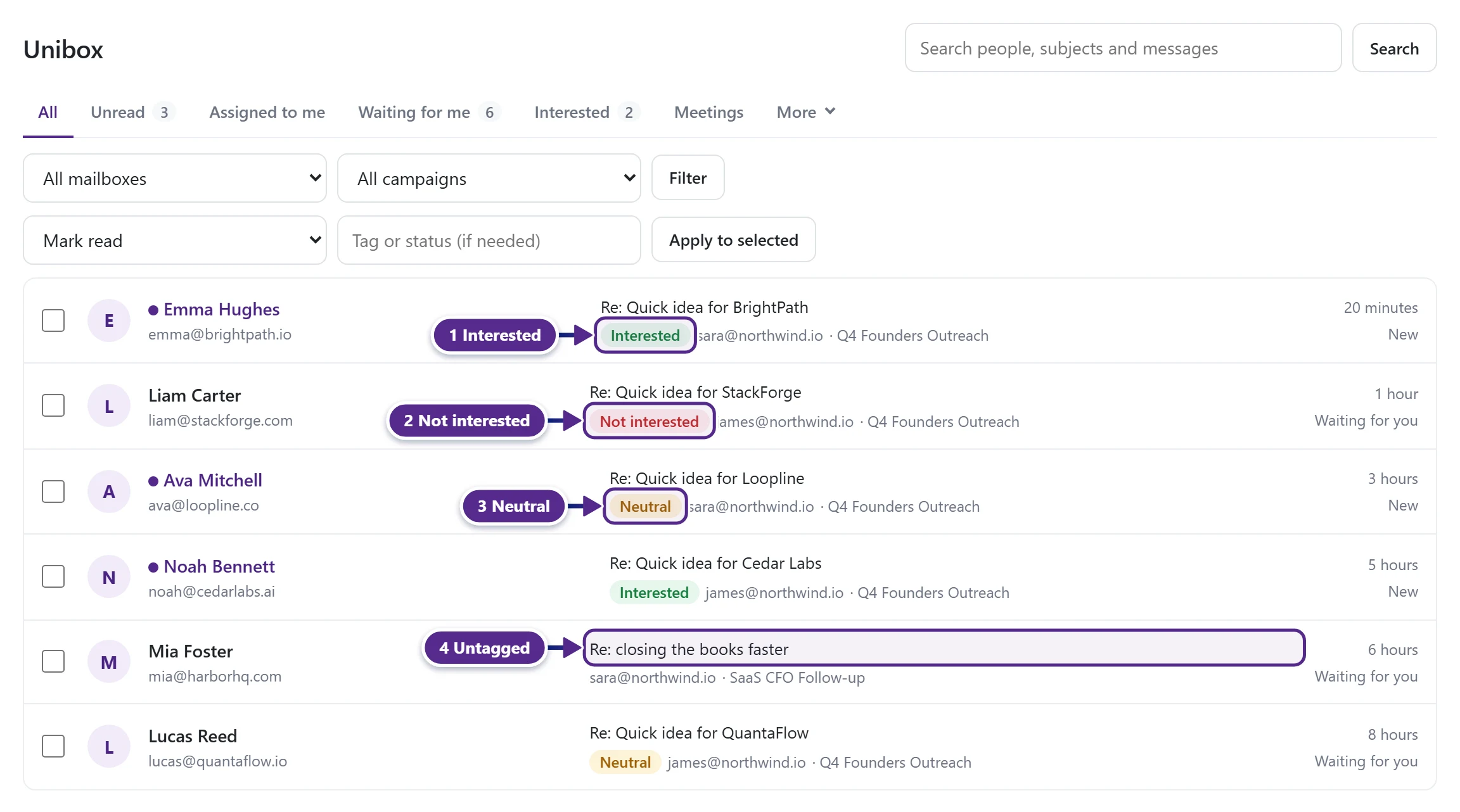
Task: Click mia@harborhq.com email address
Action: pyautogui.click(x=215, y=676)
